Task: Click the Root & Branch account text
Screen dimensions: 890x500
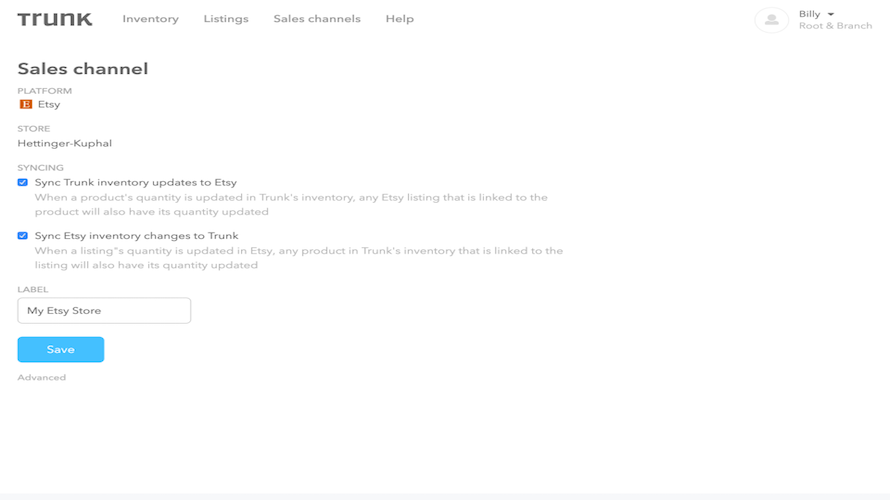Action: 836,26
